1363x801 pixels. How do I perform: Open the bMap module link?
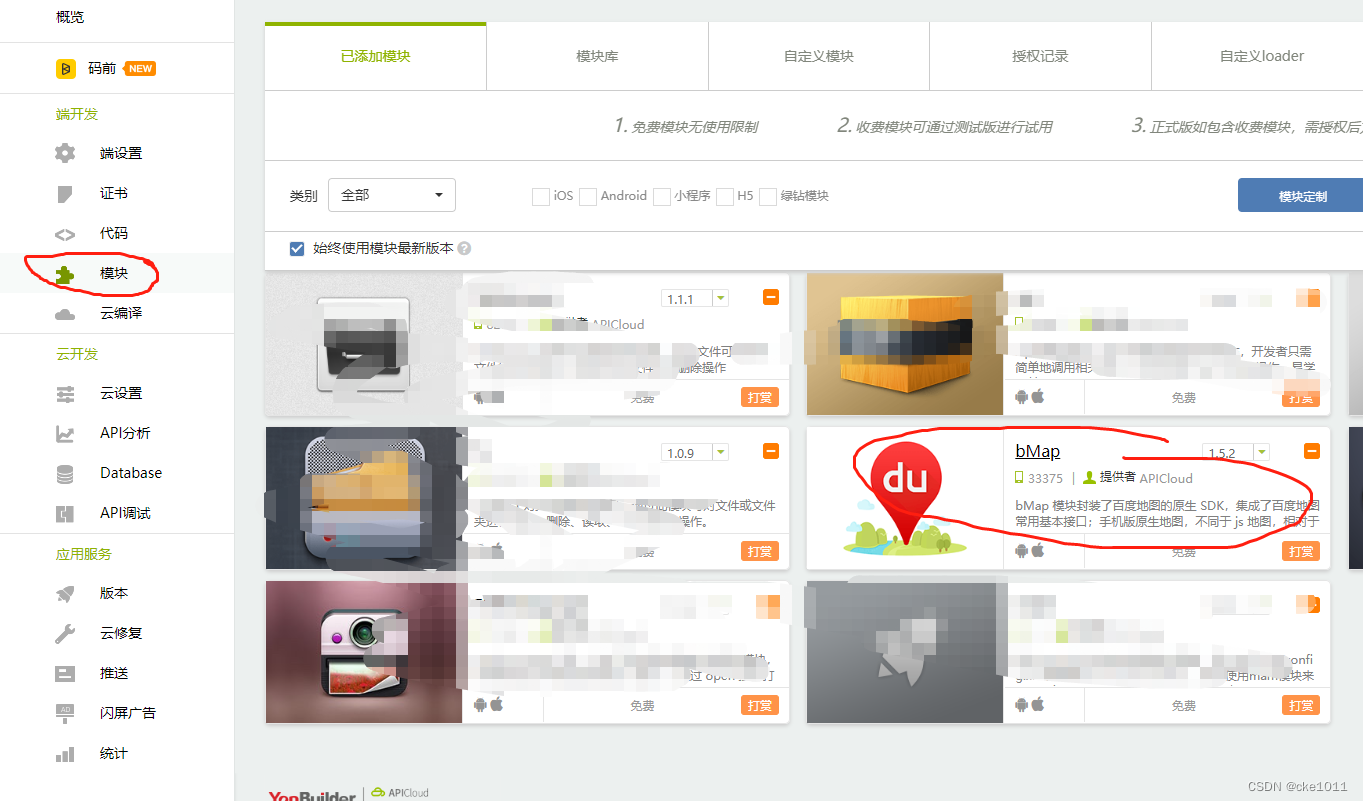(x=1036, y=451)
